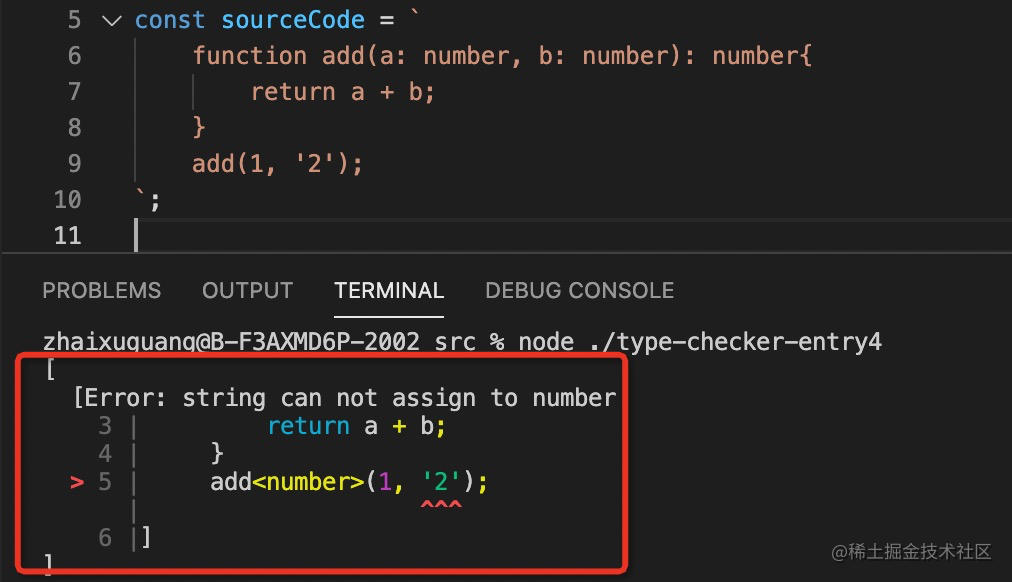Collapse the sourceCode fold chevron on line 5
This screenshot has height=582, width=1012.
(x=112, y=20)
